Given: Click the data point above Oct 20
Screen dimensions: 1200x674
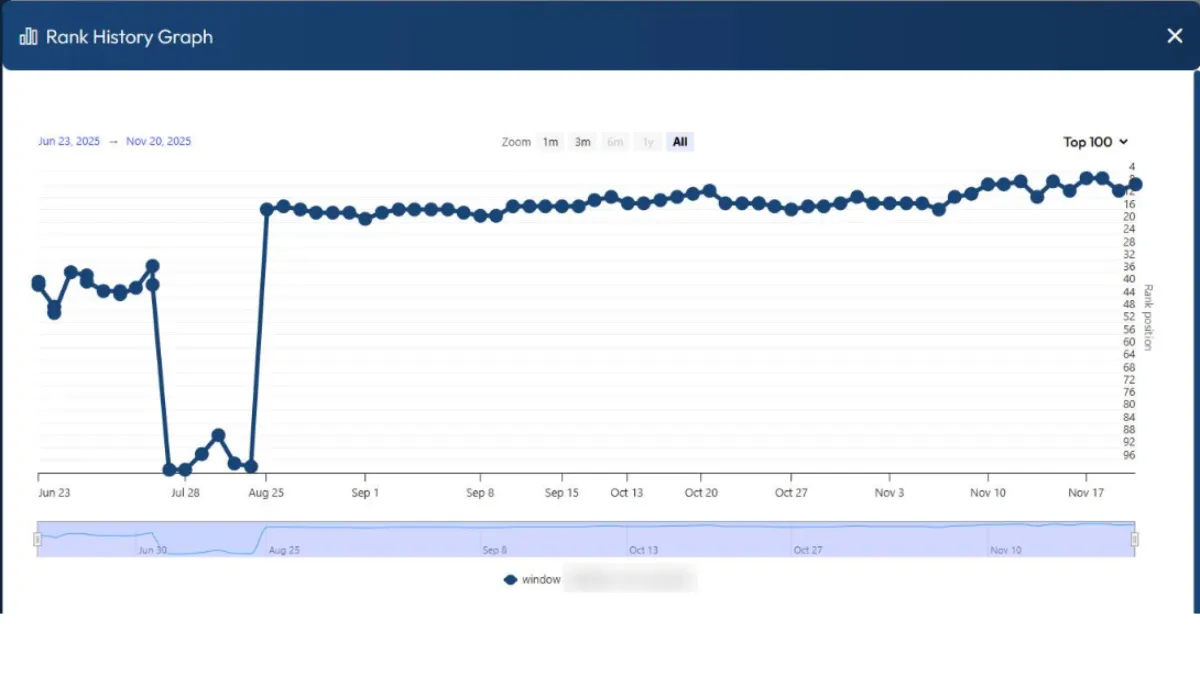Looking at the screenshot, I should tap(711, 189).
